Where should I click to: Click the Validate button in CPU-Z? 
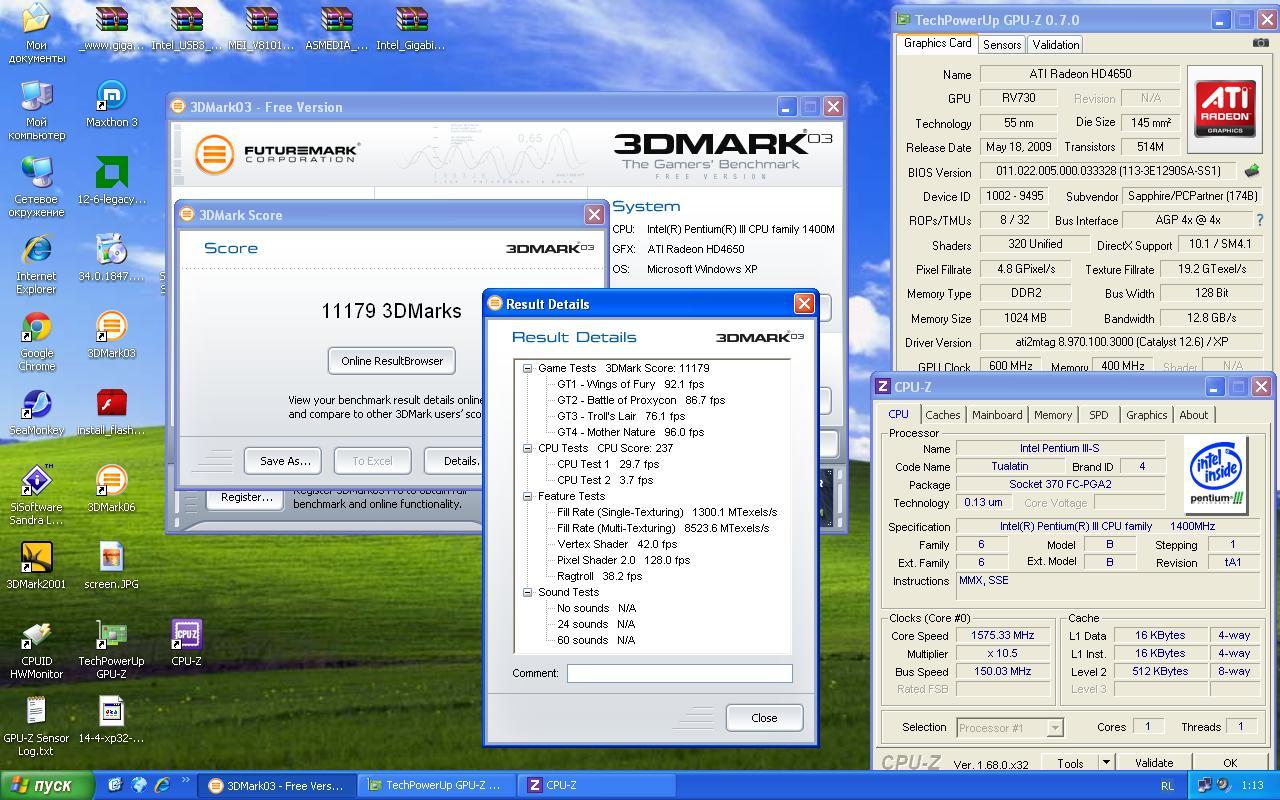pos(1153,762)
